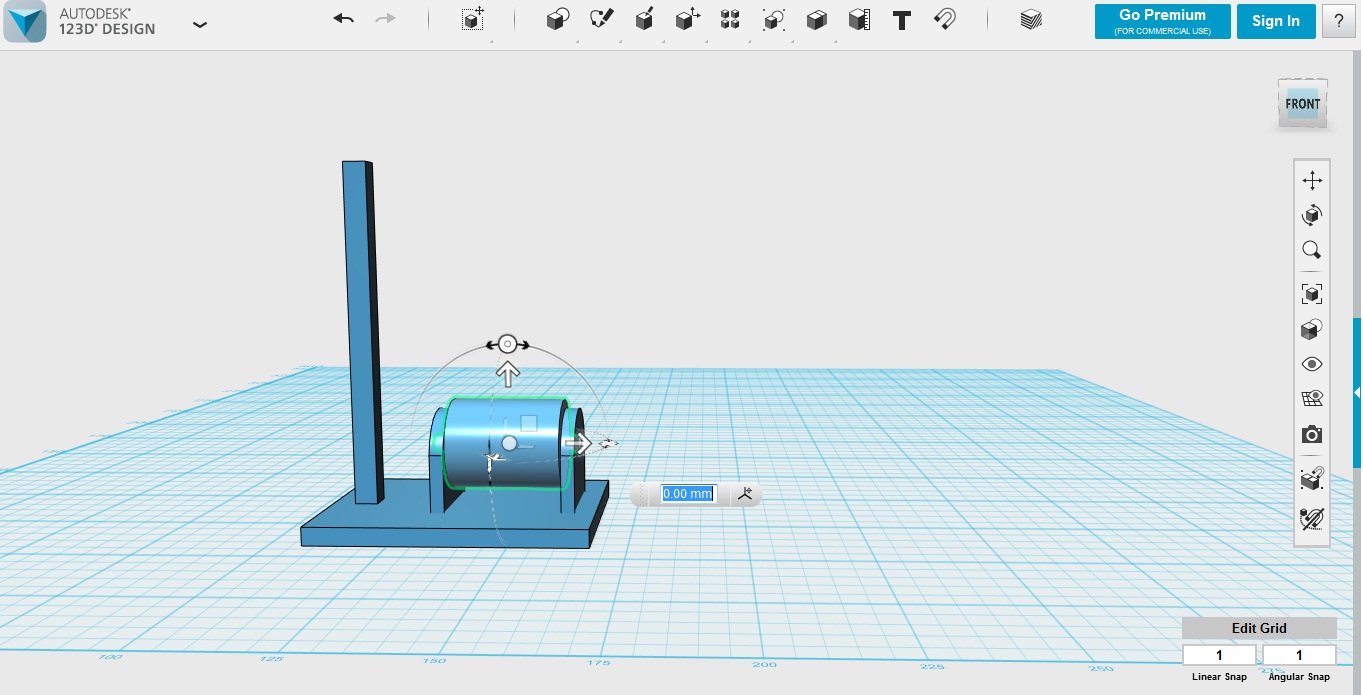Expand the collapsed right side panel
Image resolution: width=1363 pixels, height=695 pixels.
coord(1357,392)
